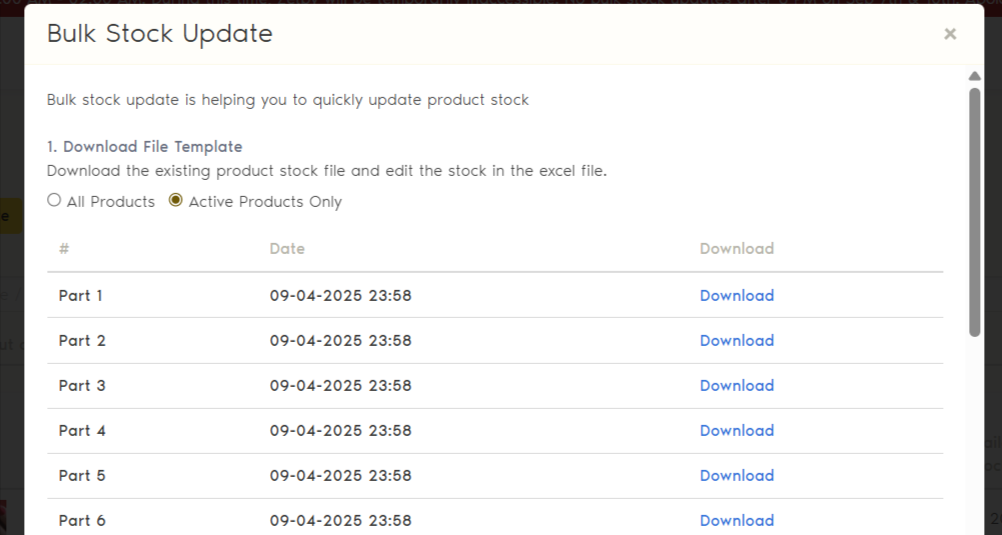Select the All Products radio button
The height and width of the screenshot is (535, 1002).
54,201
